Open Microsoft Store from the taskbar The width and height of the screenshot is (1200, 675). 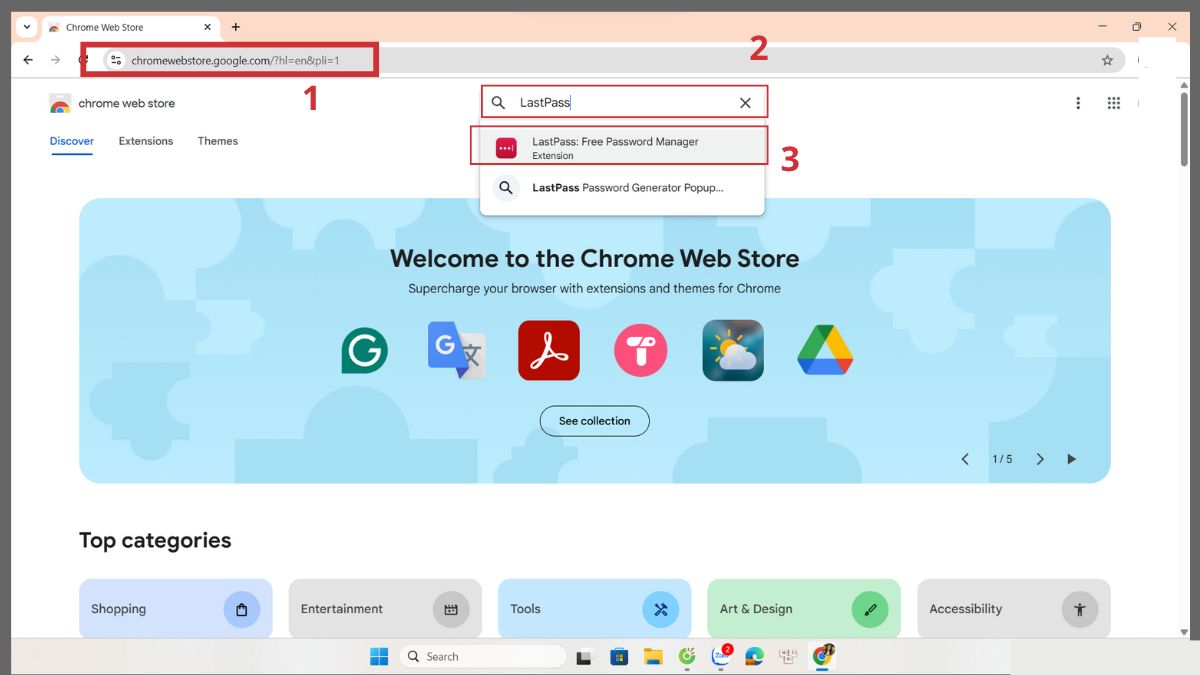coord(619,657)
